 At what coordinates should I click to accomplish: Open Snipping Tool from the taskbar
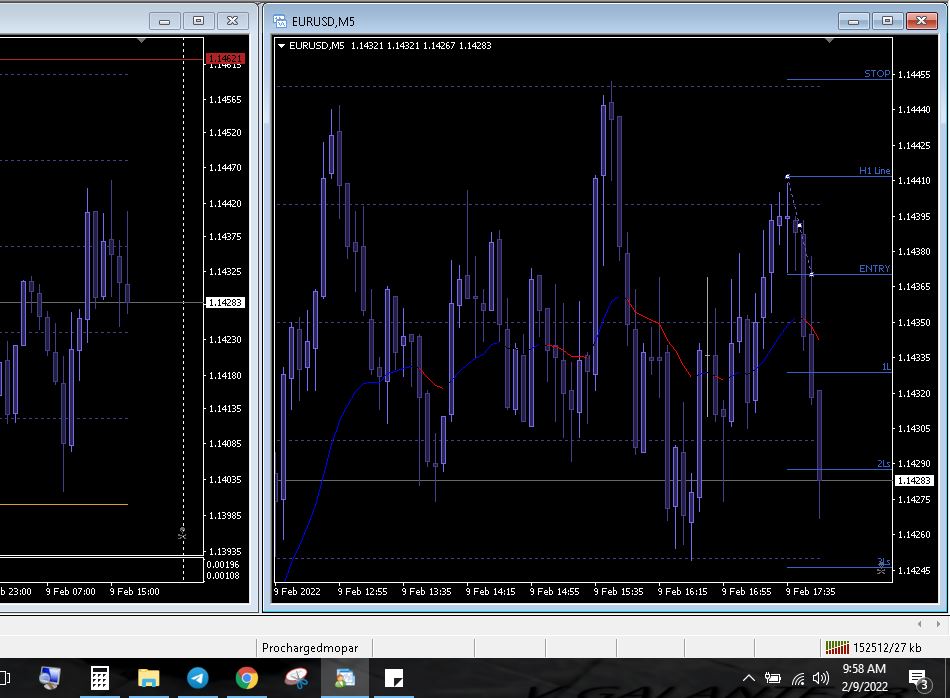(x=296, y=678)
